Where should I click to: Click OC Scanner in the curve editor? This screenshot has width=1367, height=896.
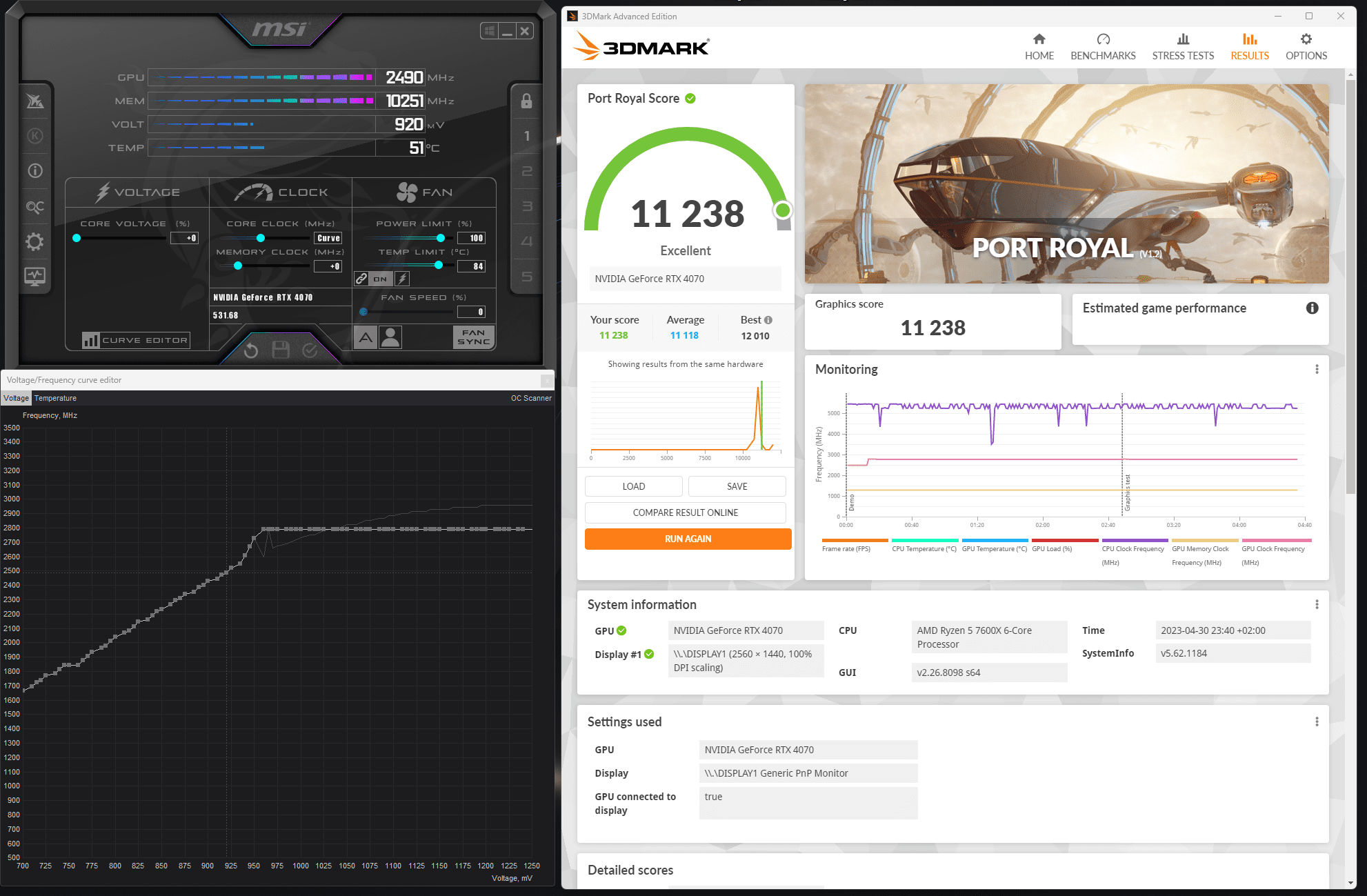coord(531,398)
